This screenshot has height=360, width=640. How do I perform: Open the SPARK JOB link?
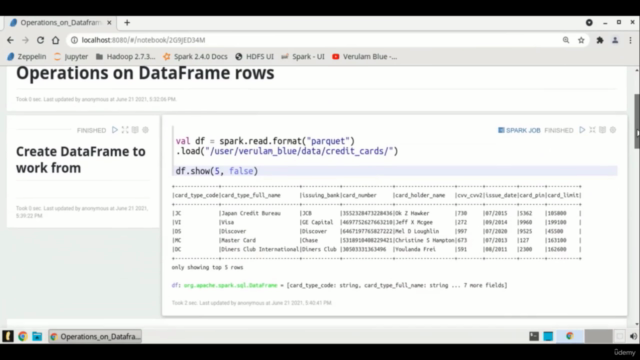click(x=519, y=130)
